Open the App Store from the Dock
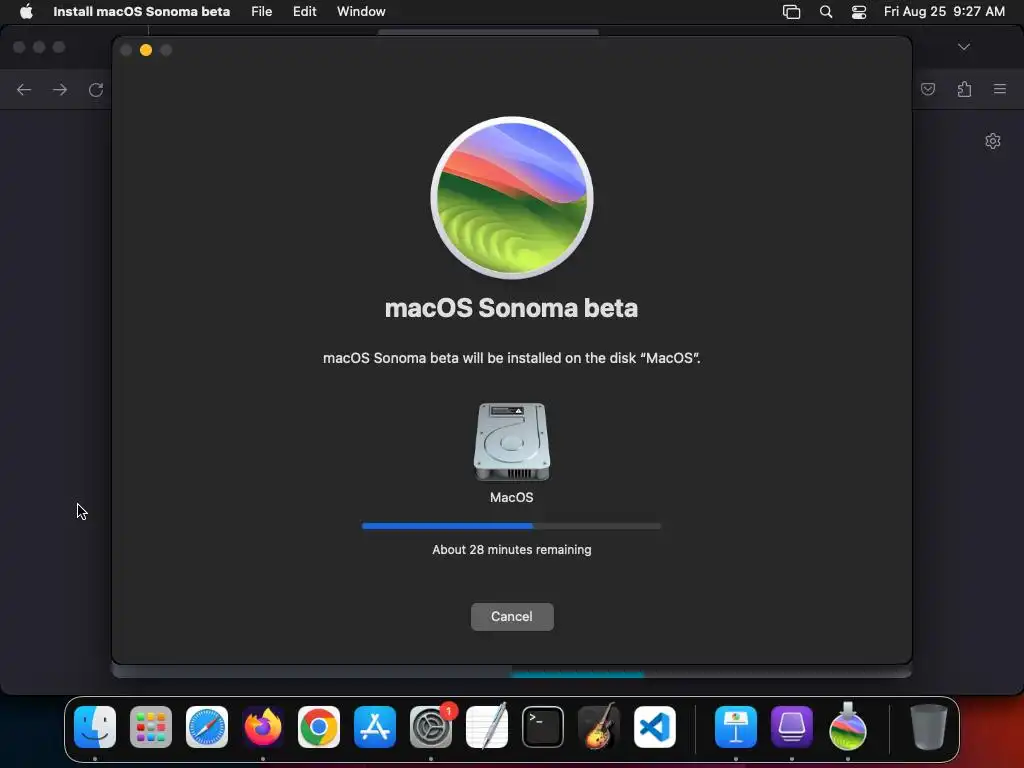 (375, 727)
